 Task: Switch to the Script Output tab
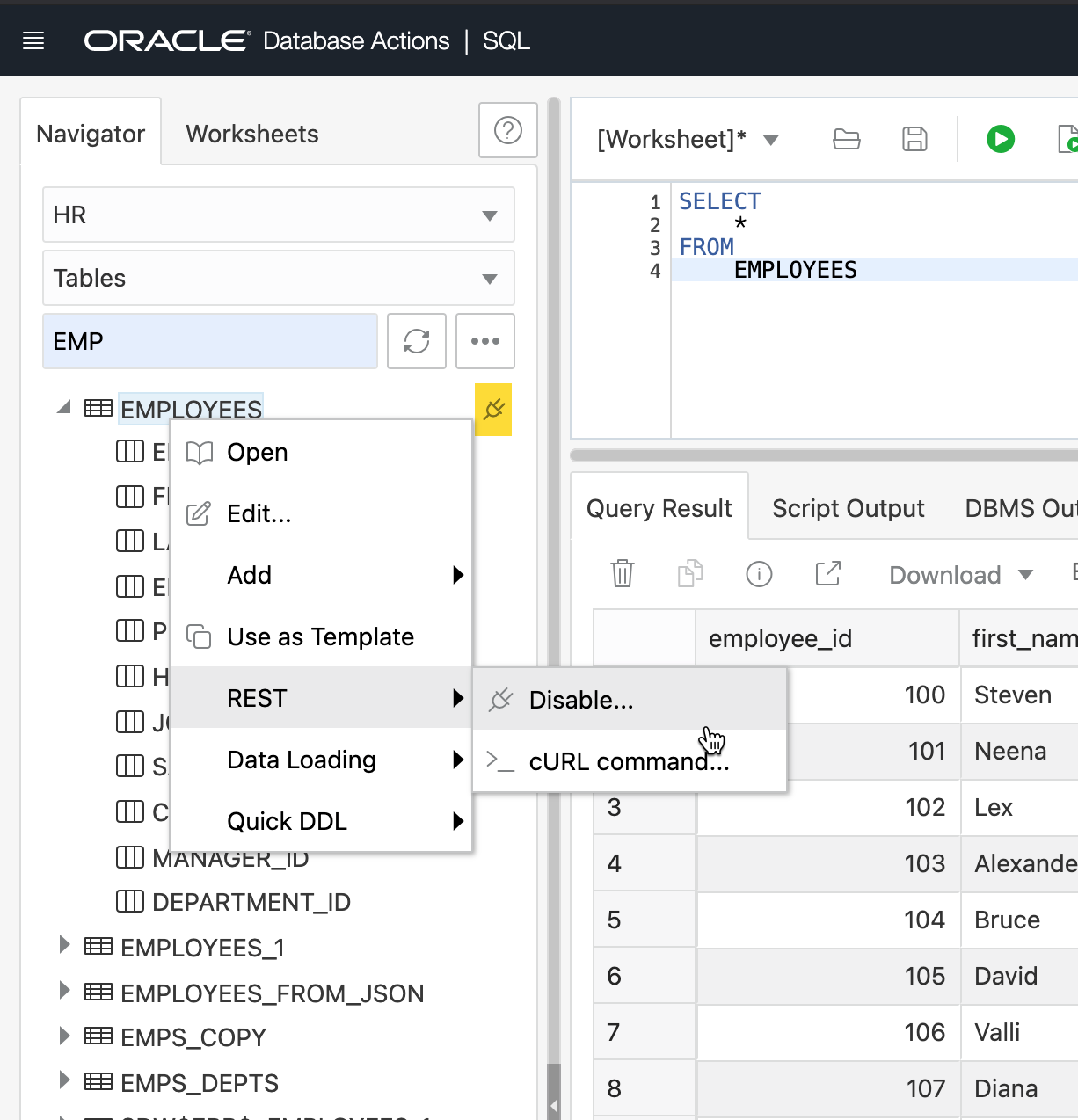click(x=849, y=508)
